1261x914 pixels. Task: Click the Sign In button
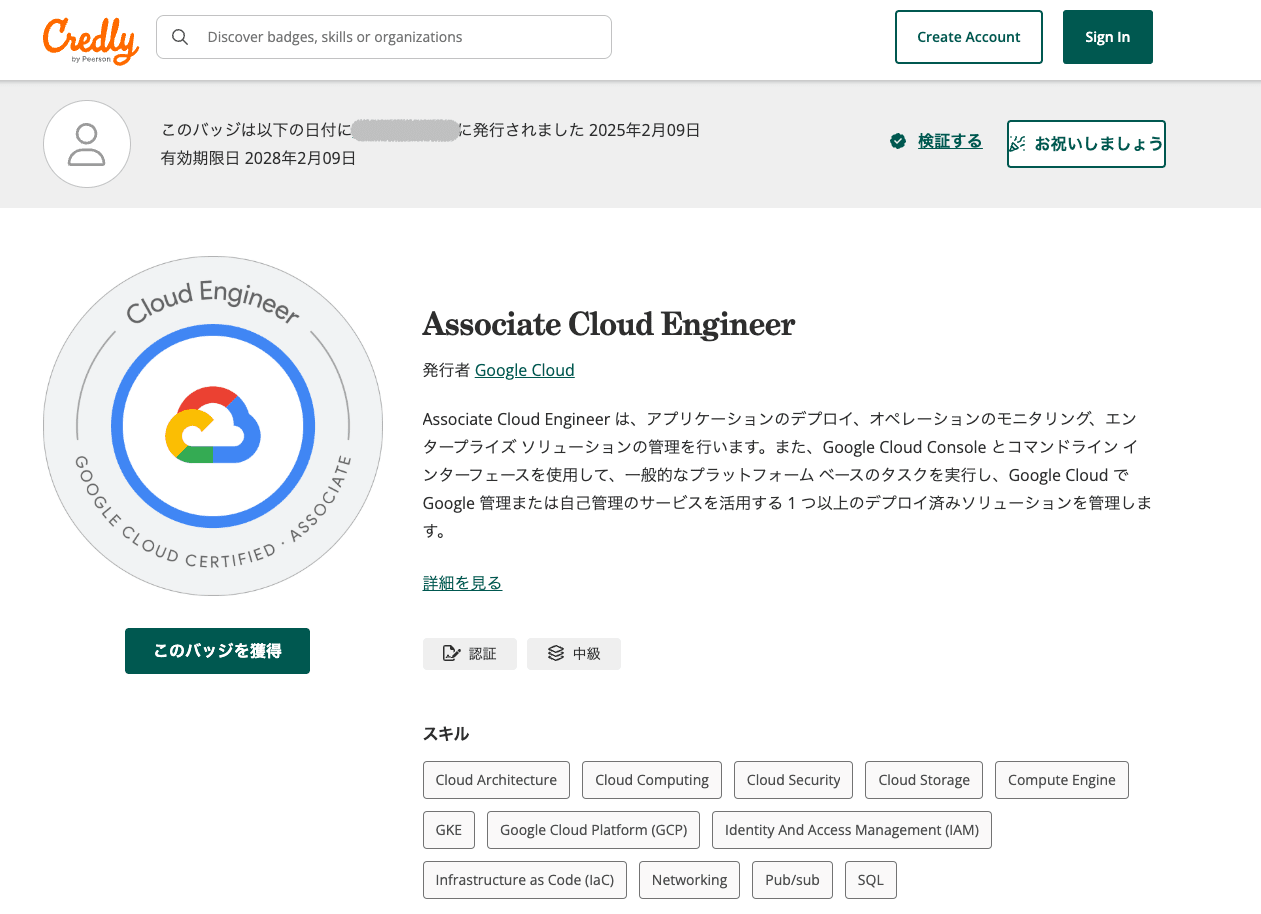pyautogui.click(x=1108, y=37)
